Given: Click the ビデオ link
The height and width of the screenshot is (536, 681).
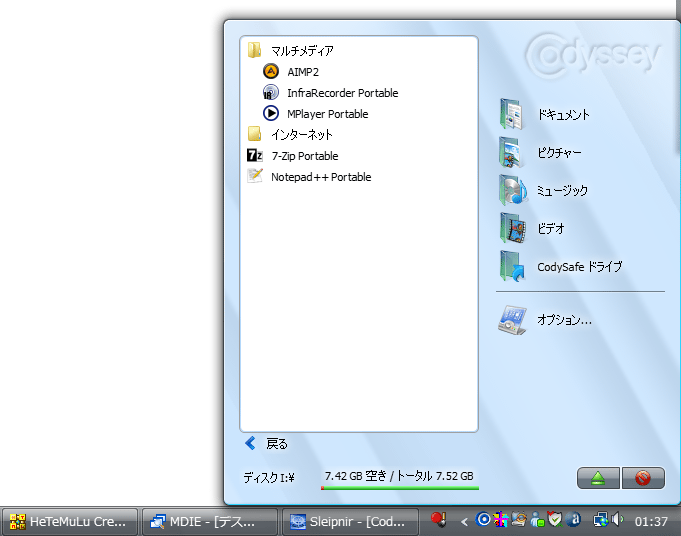Looking at the screenshot, I should click(x=550, y=228).
